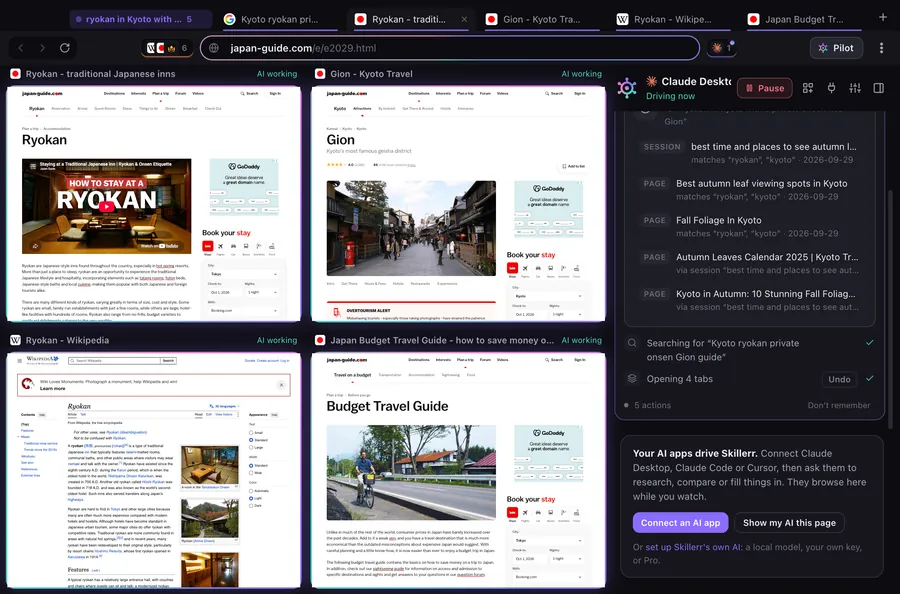Add a new tab with the plus icon
The height and width of the screenshot is (594, 900).
(883, 17)
